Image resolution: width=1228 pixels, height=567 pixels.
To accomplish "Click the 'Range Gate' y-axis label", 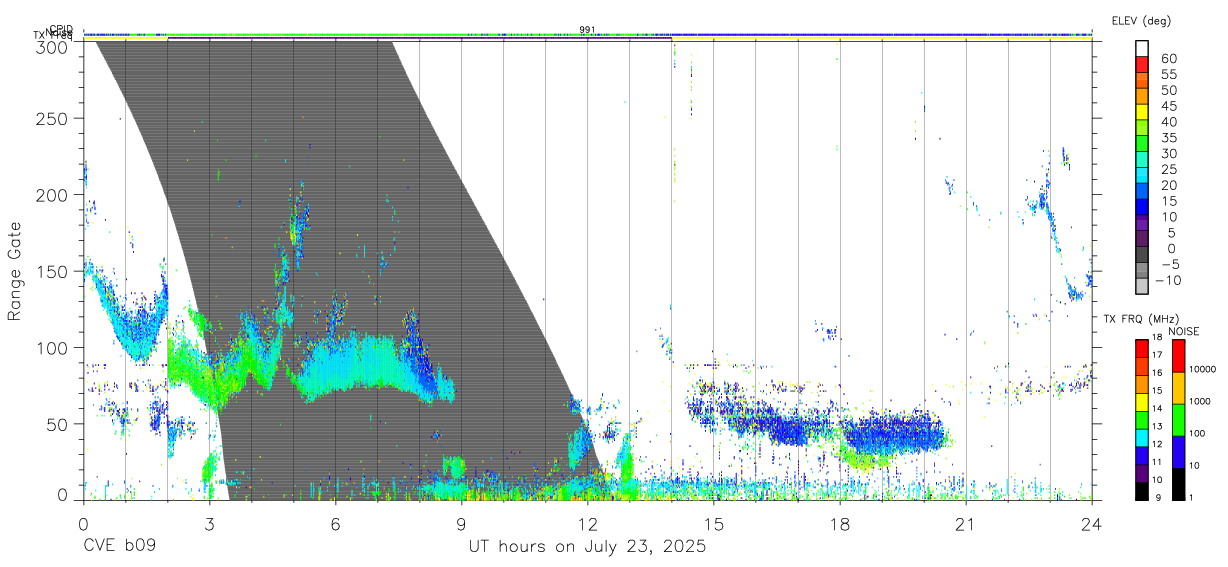I will coord(15,271).
